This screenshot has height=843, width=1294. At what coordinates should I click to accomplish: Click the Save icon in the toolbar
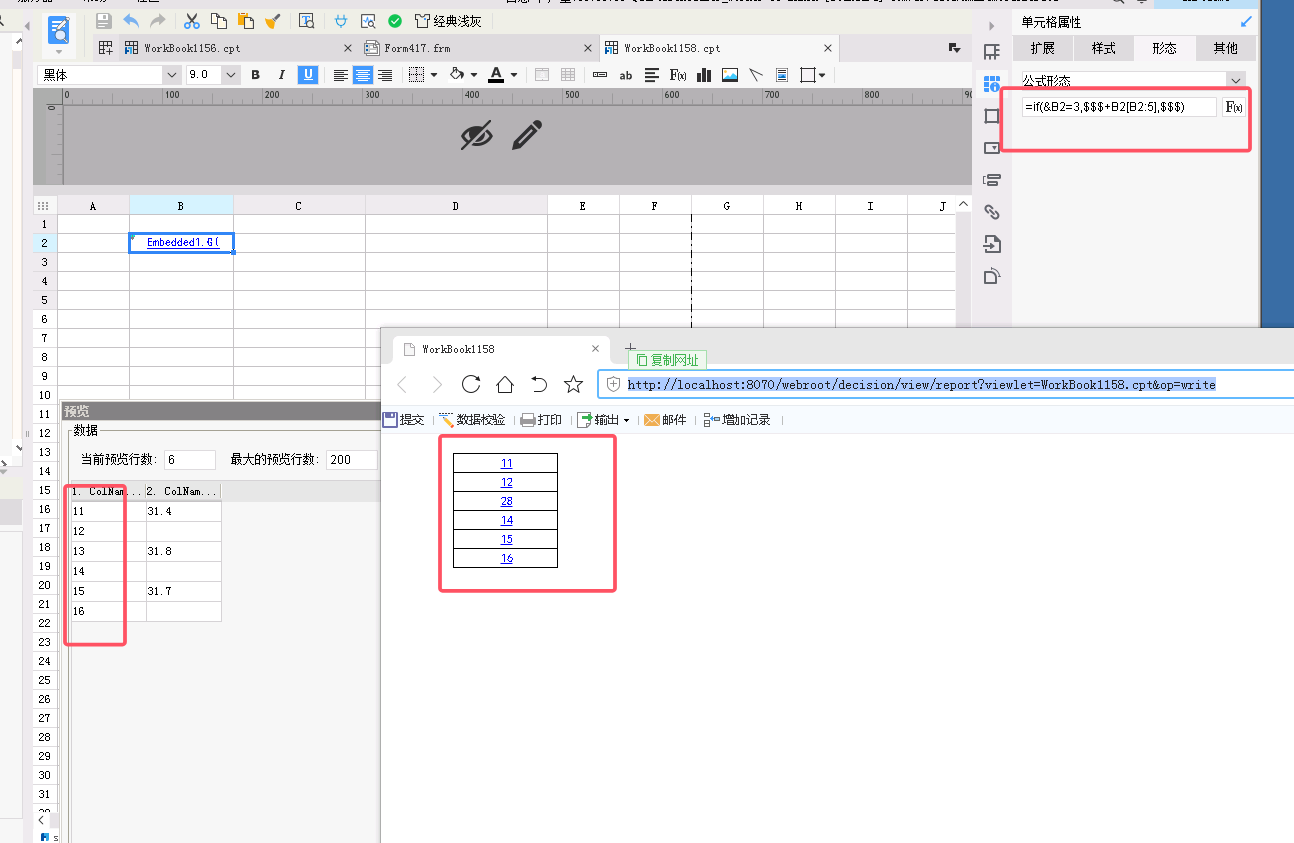(x=104, y=20)
